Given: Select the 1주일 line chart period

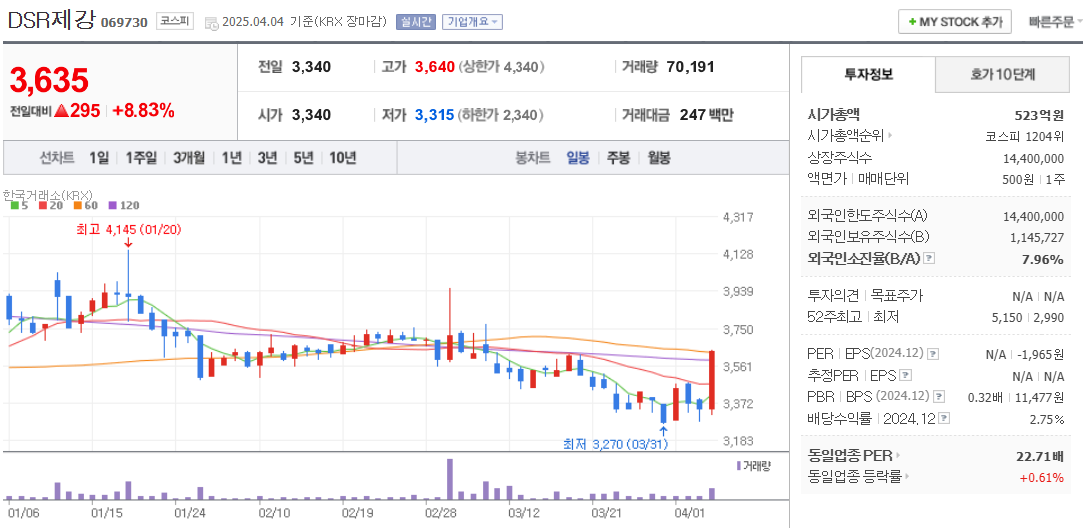Looking at the screenshot, I should click(x=142, y=158).
